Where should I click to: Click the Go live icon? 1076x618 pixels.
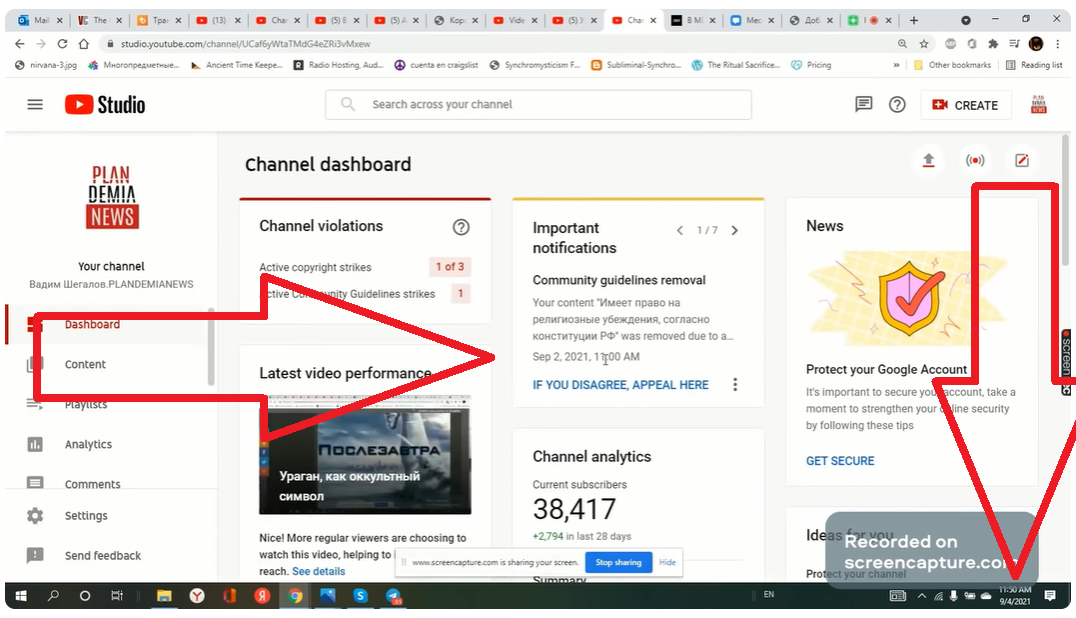974,161
